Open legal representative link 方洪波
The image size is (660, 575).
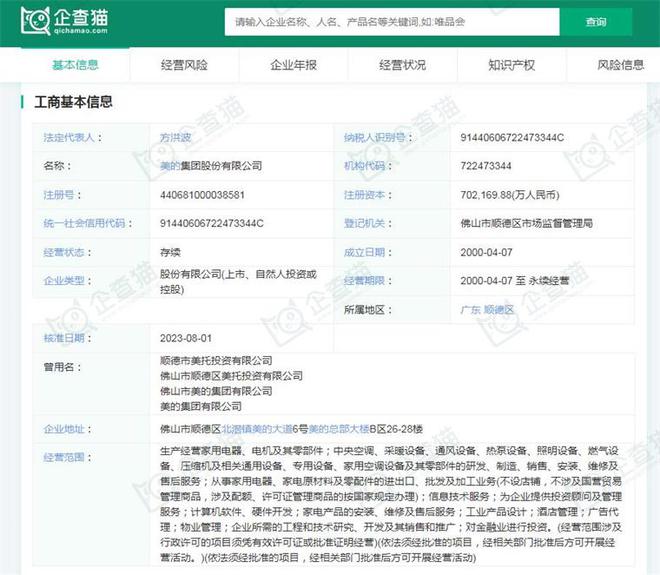[176, 138]
